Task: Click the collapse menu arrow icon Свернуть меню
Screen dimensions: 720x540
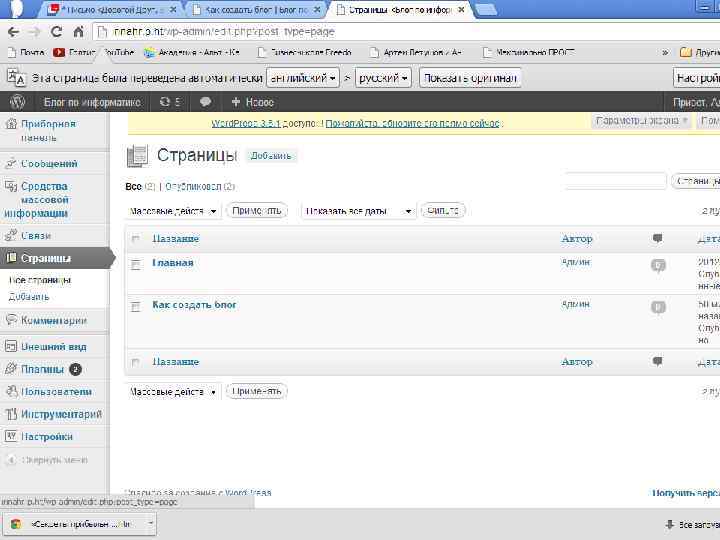Action: [x=11, y=460]
